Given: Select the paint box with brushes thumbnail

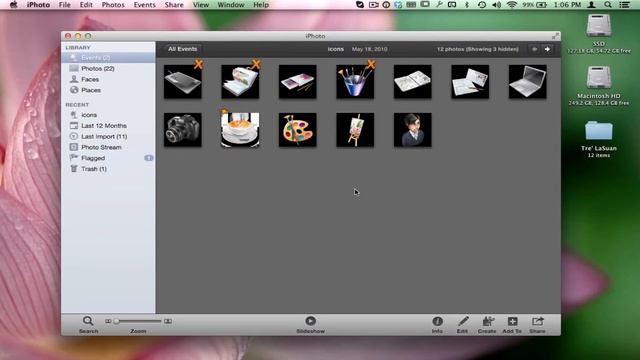Looking at the screenshot, I should pos(298,82).
